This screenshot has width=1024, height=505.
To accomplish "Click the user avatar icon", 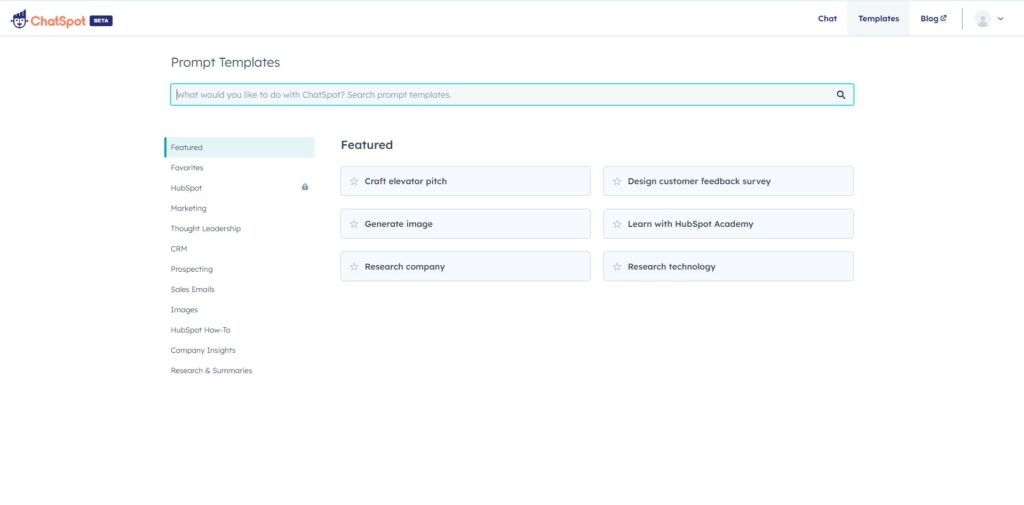I will [x=982, y=19].
